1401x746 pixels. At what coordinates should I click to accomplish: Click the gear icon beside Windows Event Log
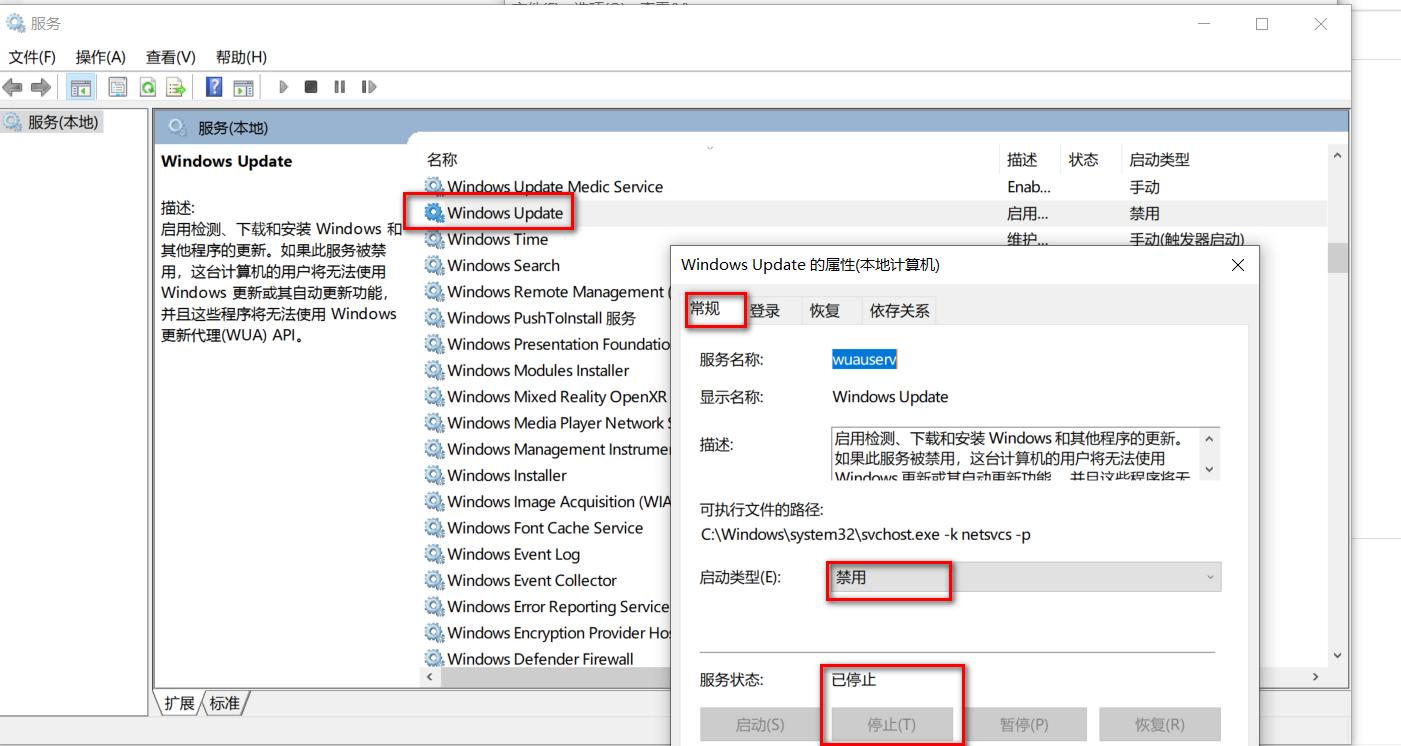[434, 554]
